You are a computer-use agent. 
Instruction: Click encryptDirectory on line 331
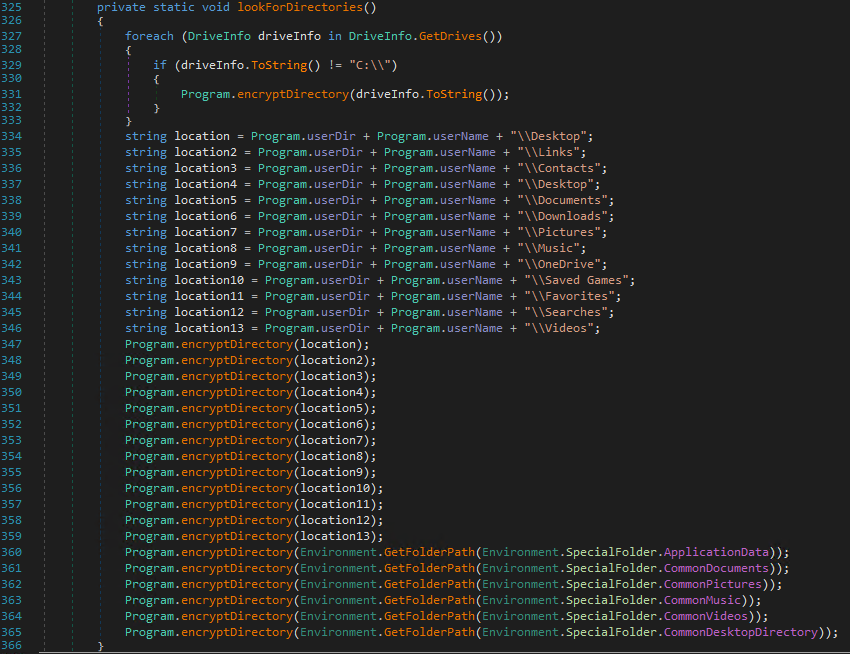pyautogui.click(x=293, y=94)
